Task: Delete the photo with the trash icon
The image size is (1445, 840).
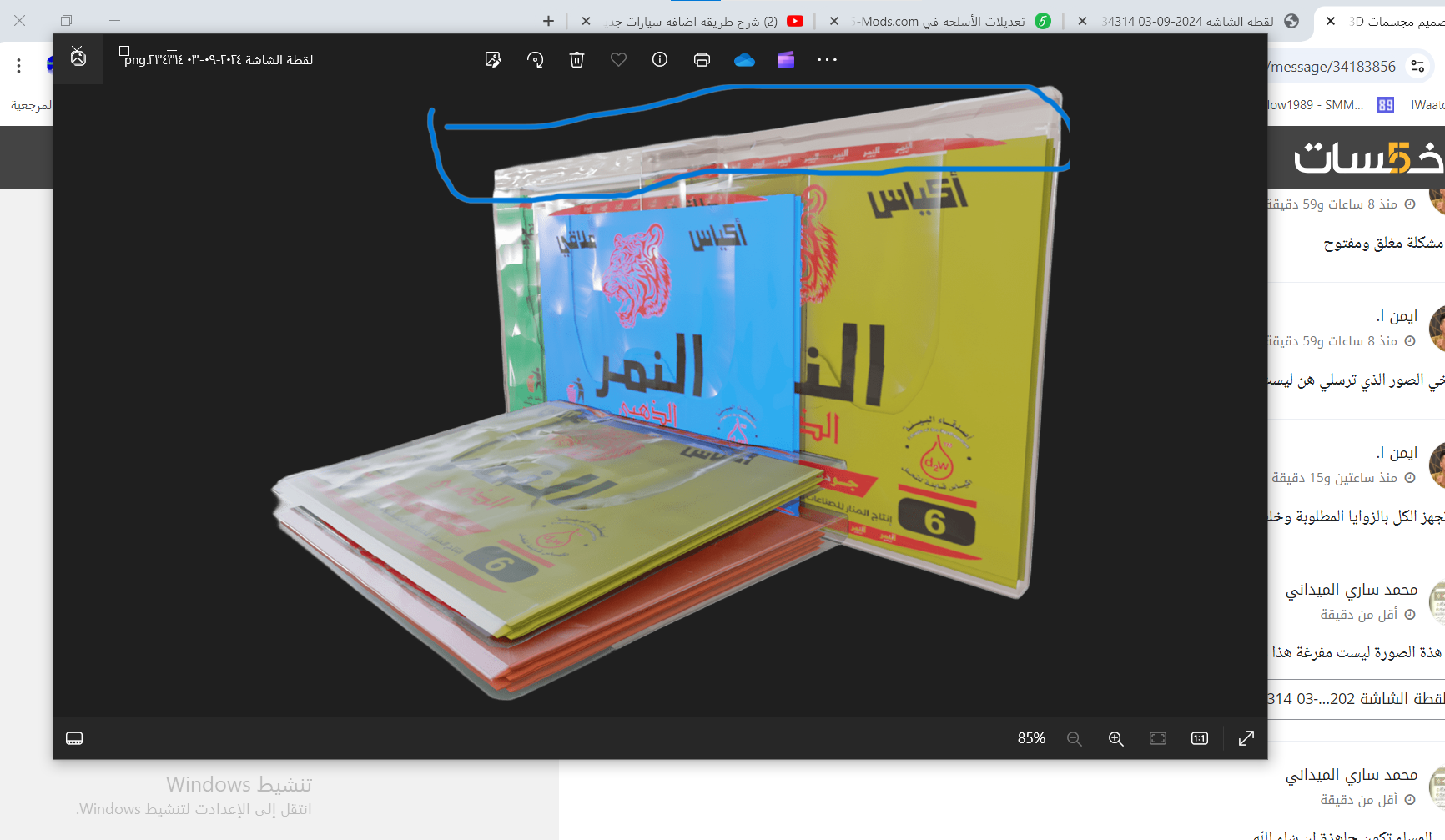Action: (x=576, y=59)
